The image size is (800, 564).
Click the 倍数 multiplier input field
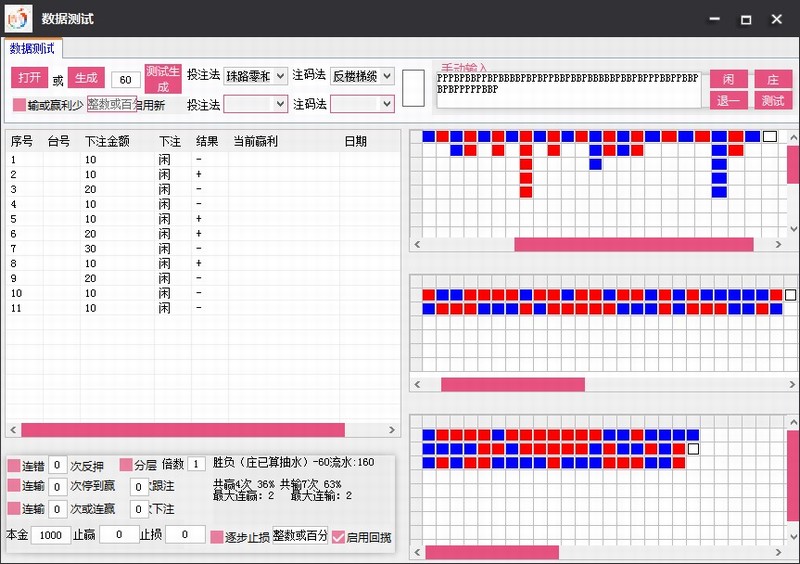click(196, 464)
